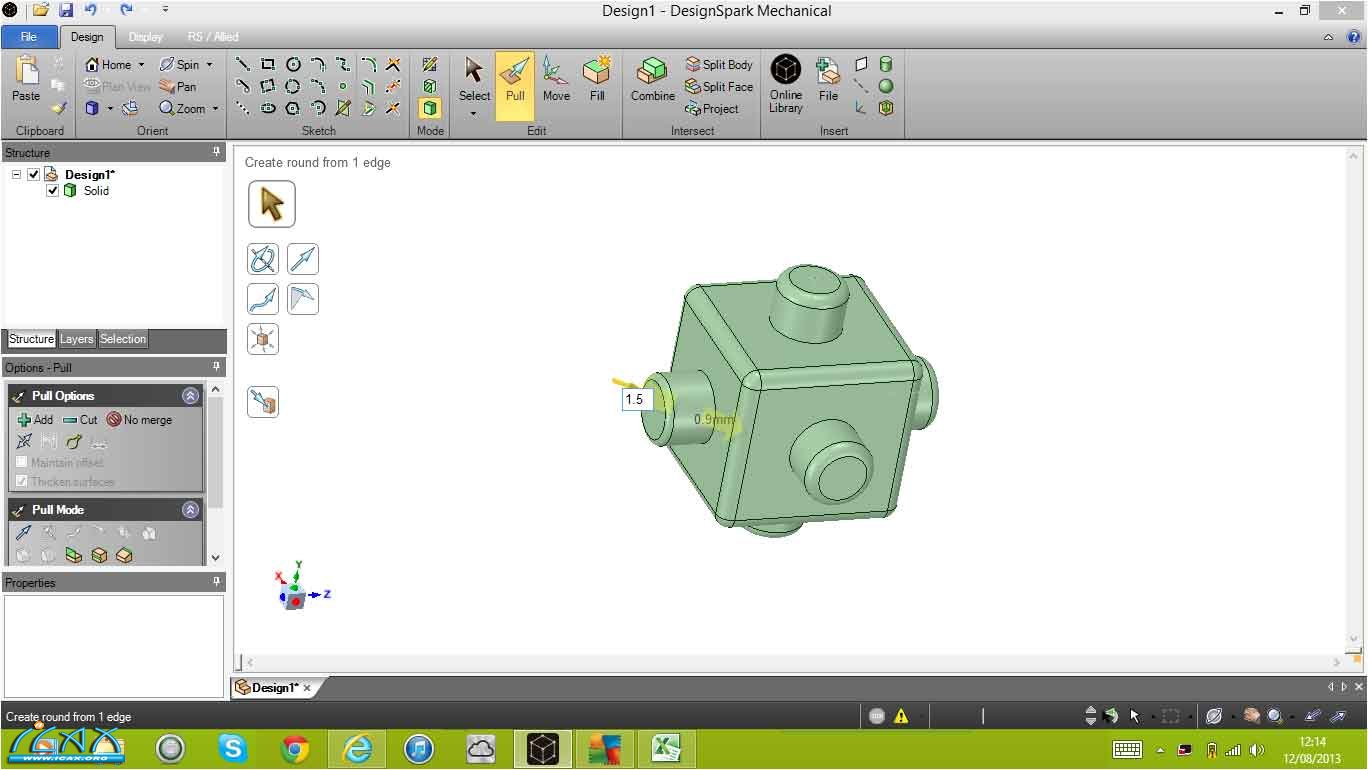Insert a File from ribbon
The height and width of the screenshot is (770, 1368).
(828, 80)
